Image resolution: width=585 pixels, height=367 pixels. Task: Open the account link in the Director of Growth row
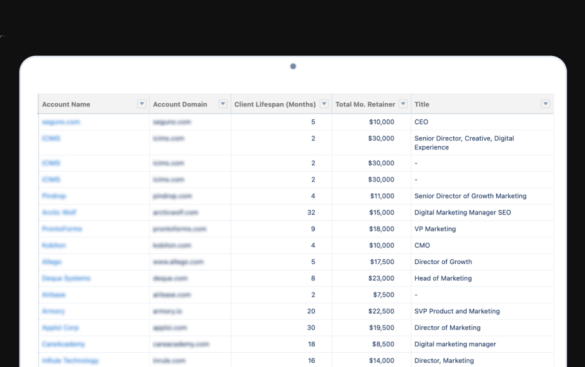point(51,262)
